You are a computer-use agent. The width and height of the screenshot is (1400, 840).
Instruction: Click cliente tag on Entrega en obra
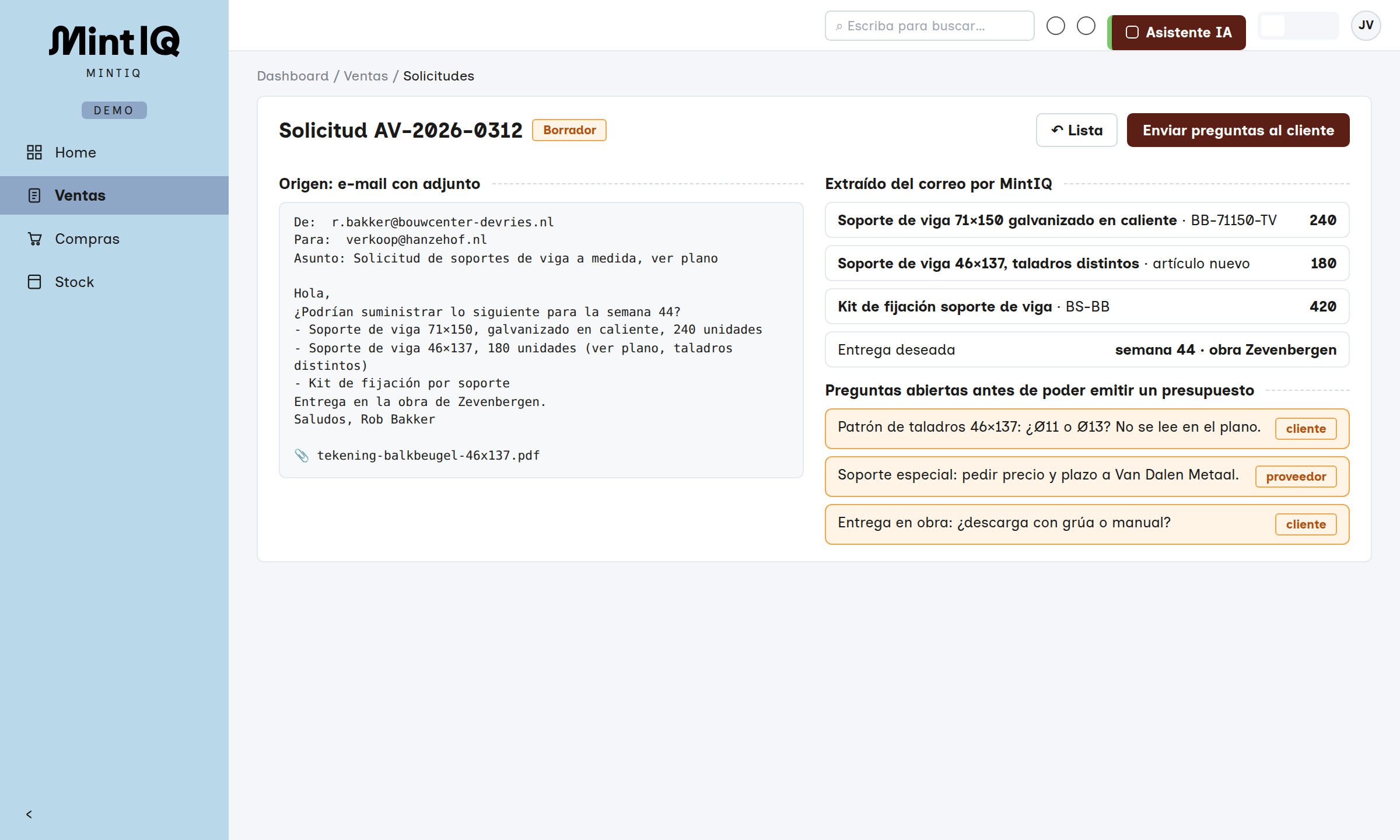click(x=1305, y=524)
